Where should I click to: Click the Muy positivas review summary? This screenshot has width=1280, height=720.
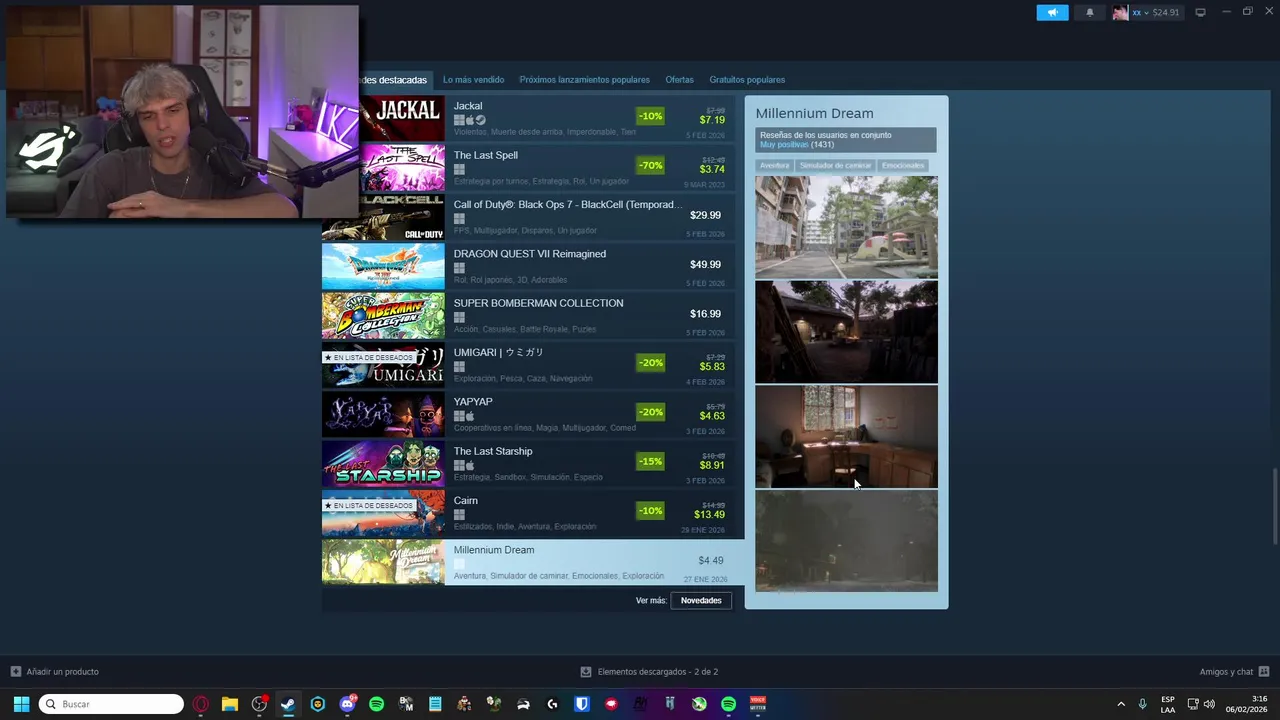(784, 145)
